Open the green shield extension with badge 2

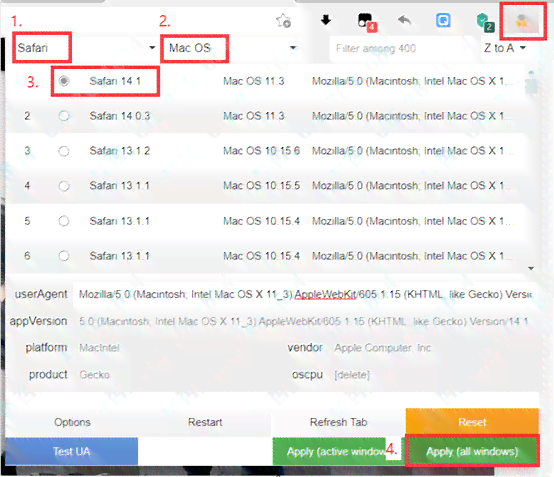coord(485,22)
